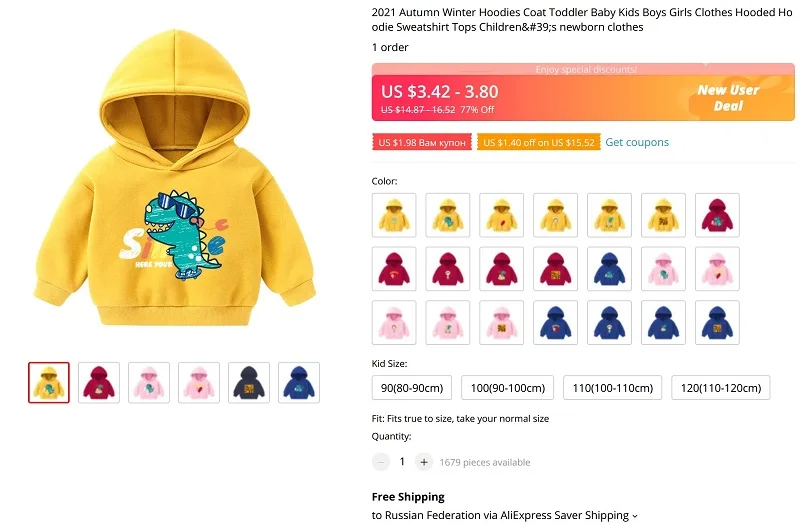The image size is (800, 524).
Task: Select the last blue hoodie swatch in third row
Action: coord(717,322)
